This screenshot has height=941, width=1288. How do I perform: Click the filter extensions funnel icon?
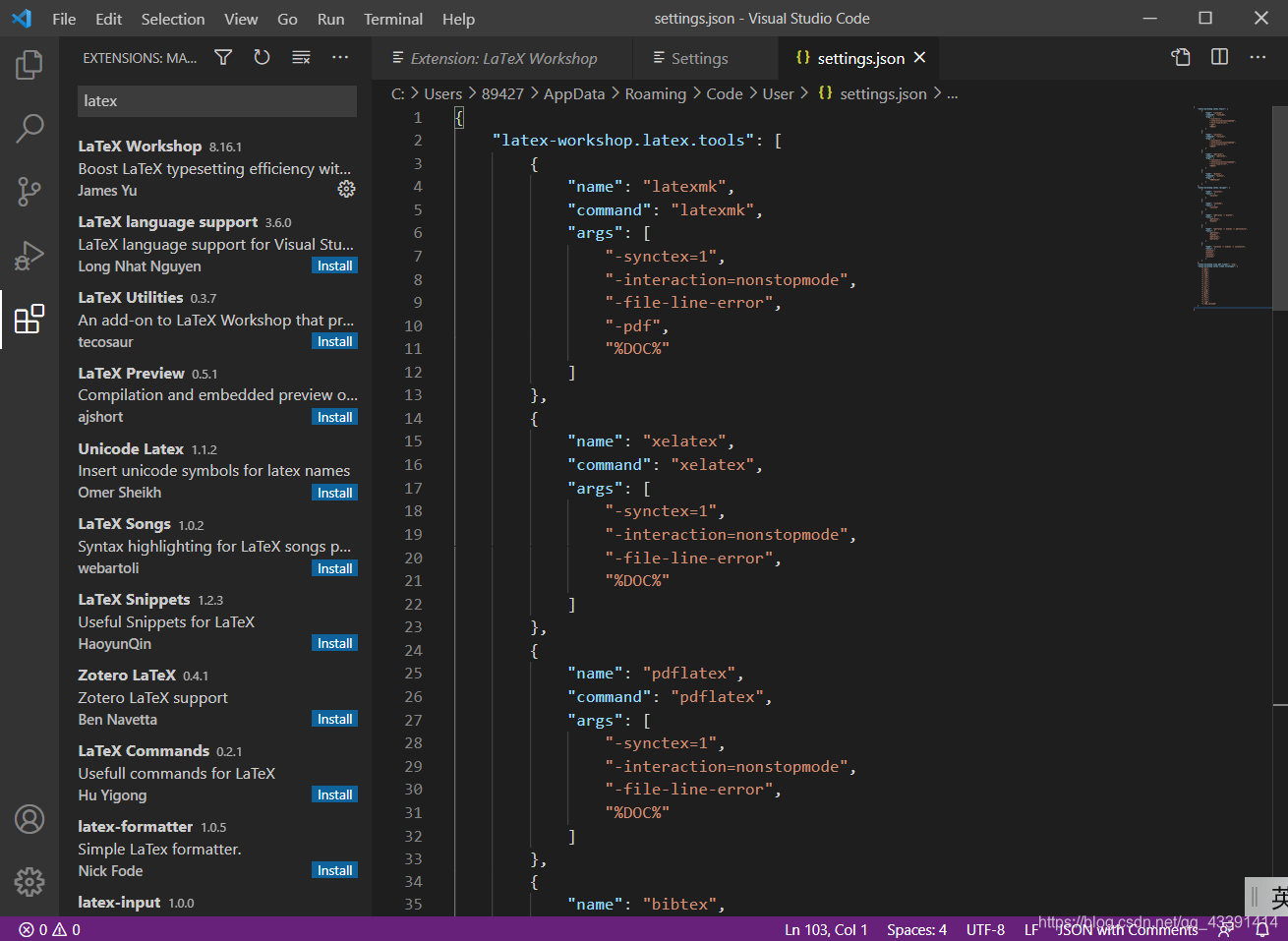[x=223, y=58]
